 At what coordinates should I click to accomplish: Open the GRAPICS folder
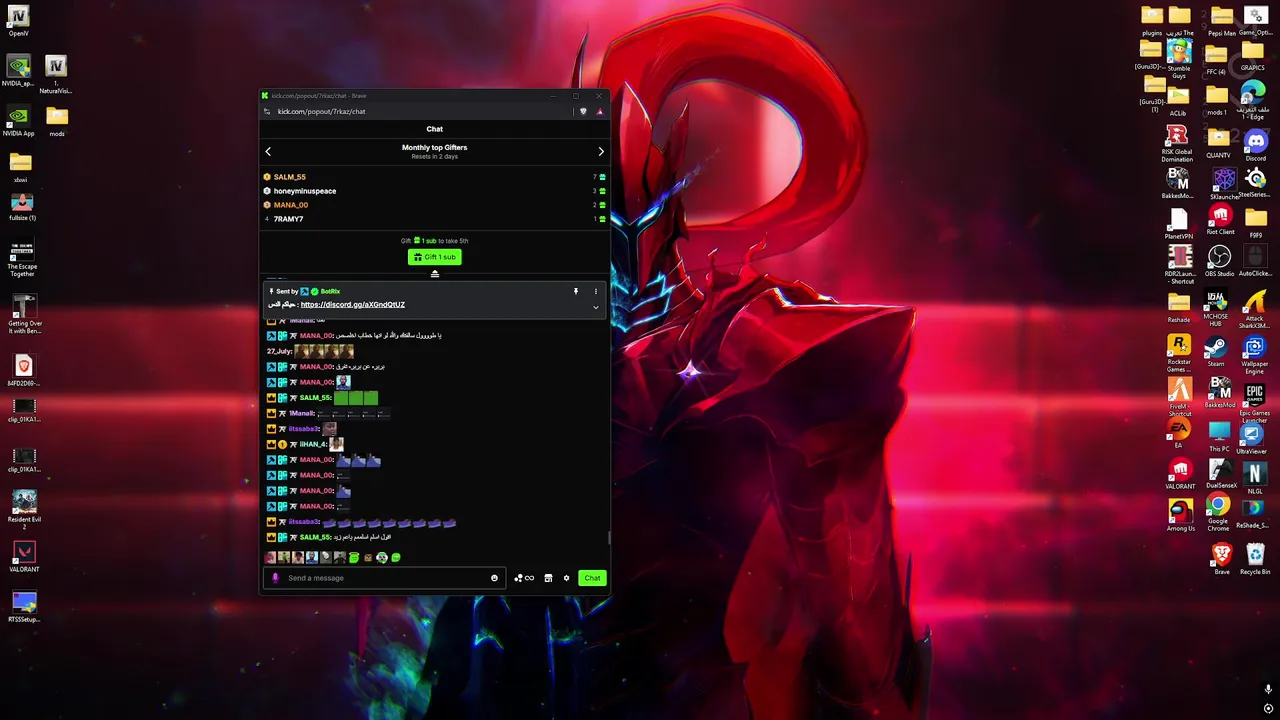(x=1252, y=56)
